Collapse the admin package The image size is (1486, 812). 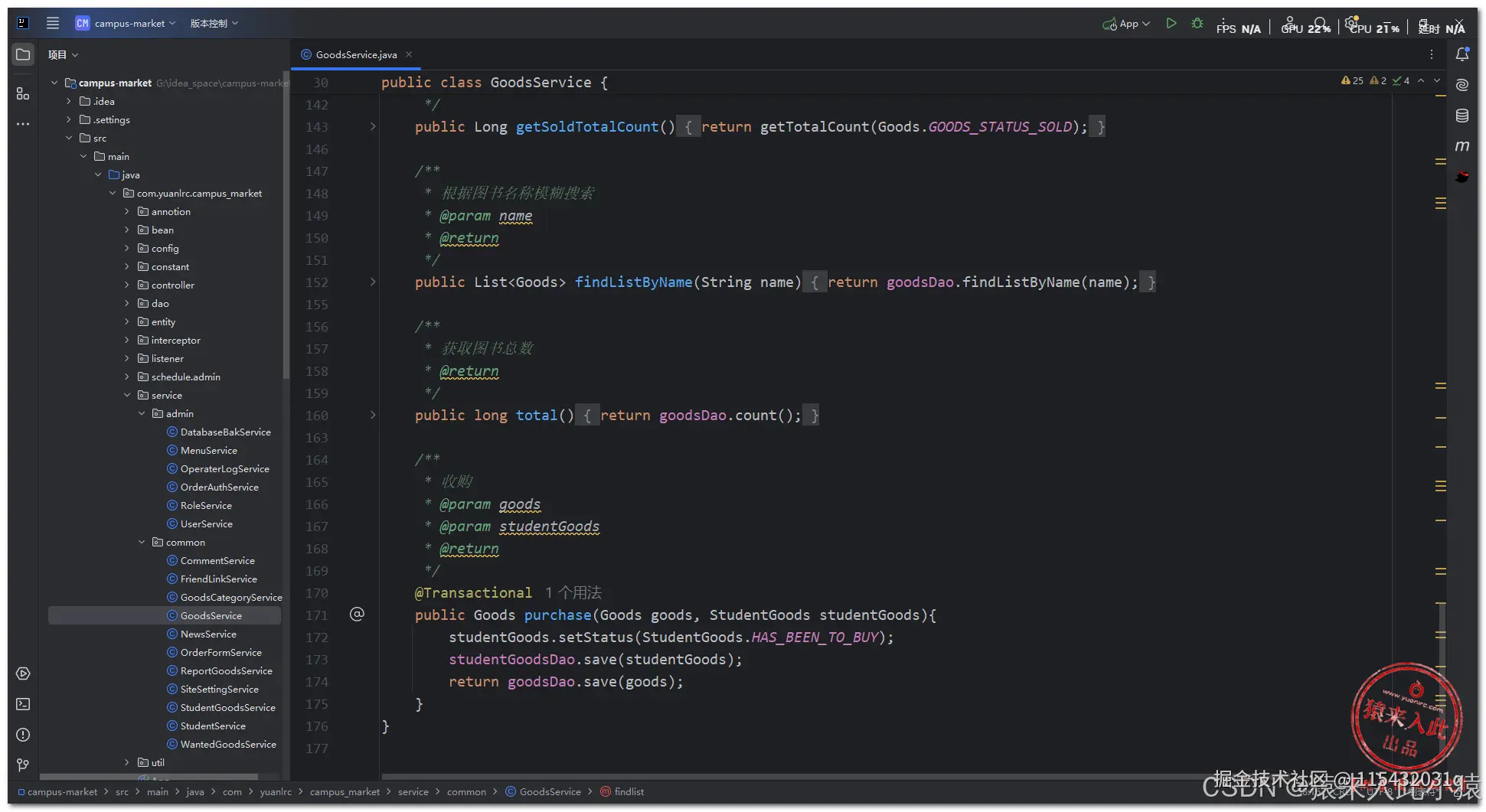tap(142, 413)
